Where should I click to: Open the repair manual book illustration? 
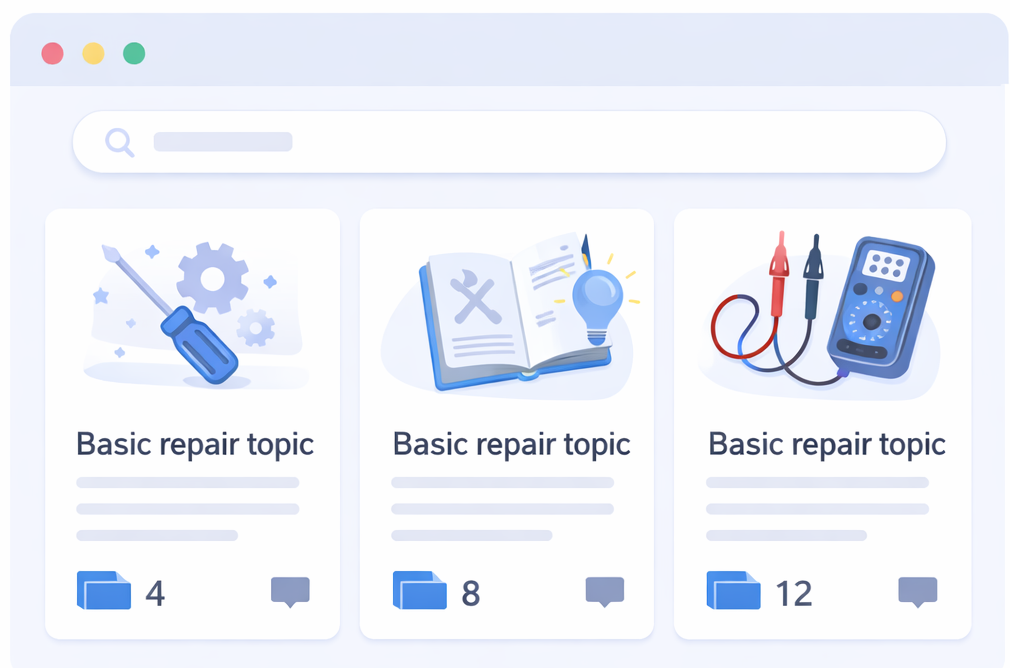coord(510,312)
